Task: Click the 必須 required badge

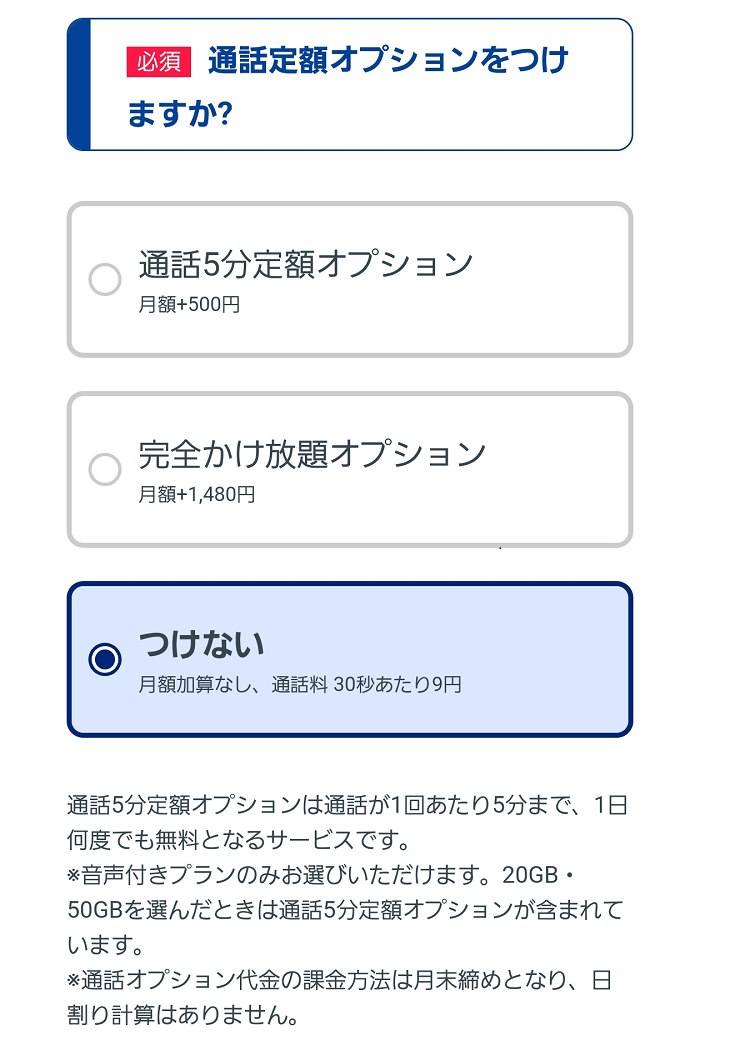Action: 160,61
